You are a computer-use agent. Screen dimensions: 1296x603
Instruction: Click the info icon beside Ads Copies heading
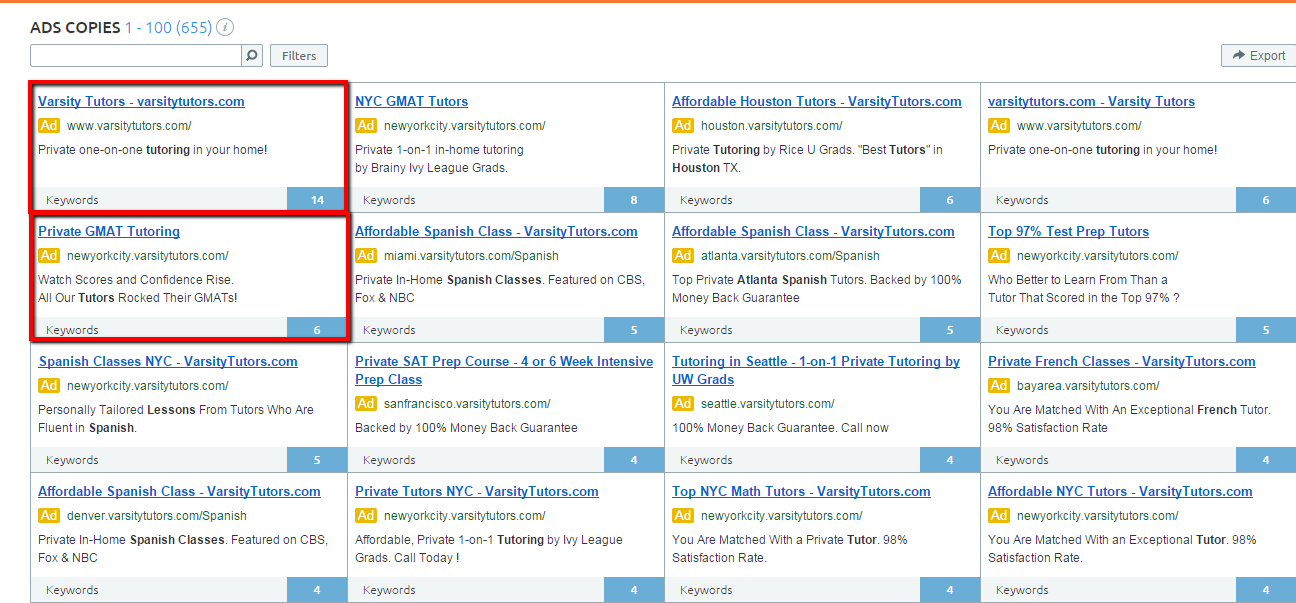coord(225,28)
